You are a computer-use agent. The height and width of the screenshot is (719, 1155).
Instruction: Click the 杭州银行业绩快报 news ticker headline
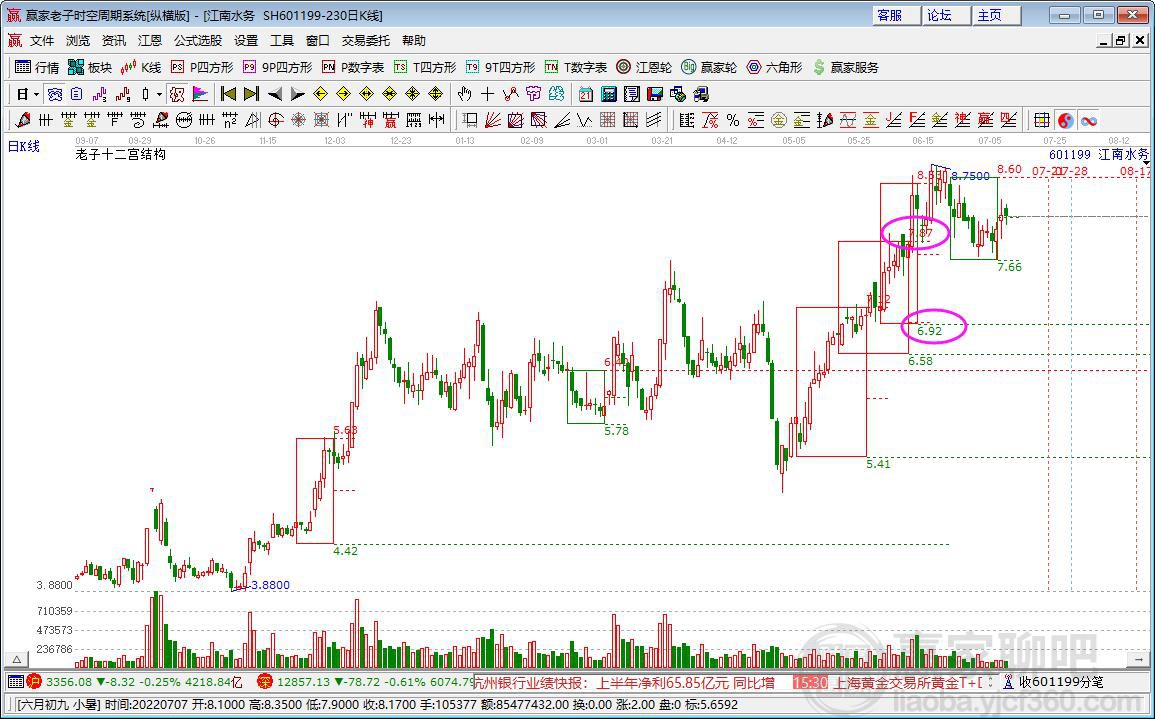[622, 683]
